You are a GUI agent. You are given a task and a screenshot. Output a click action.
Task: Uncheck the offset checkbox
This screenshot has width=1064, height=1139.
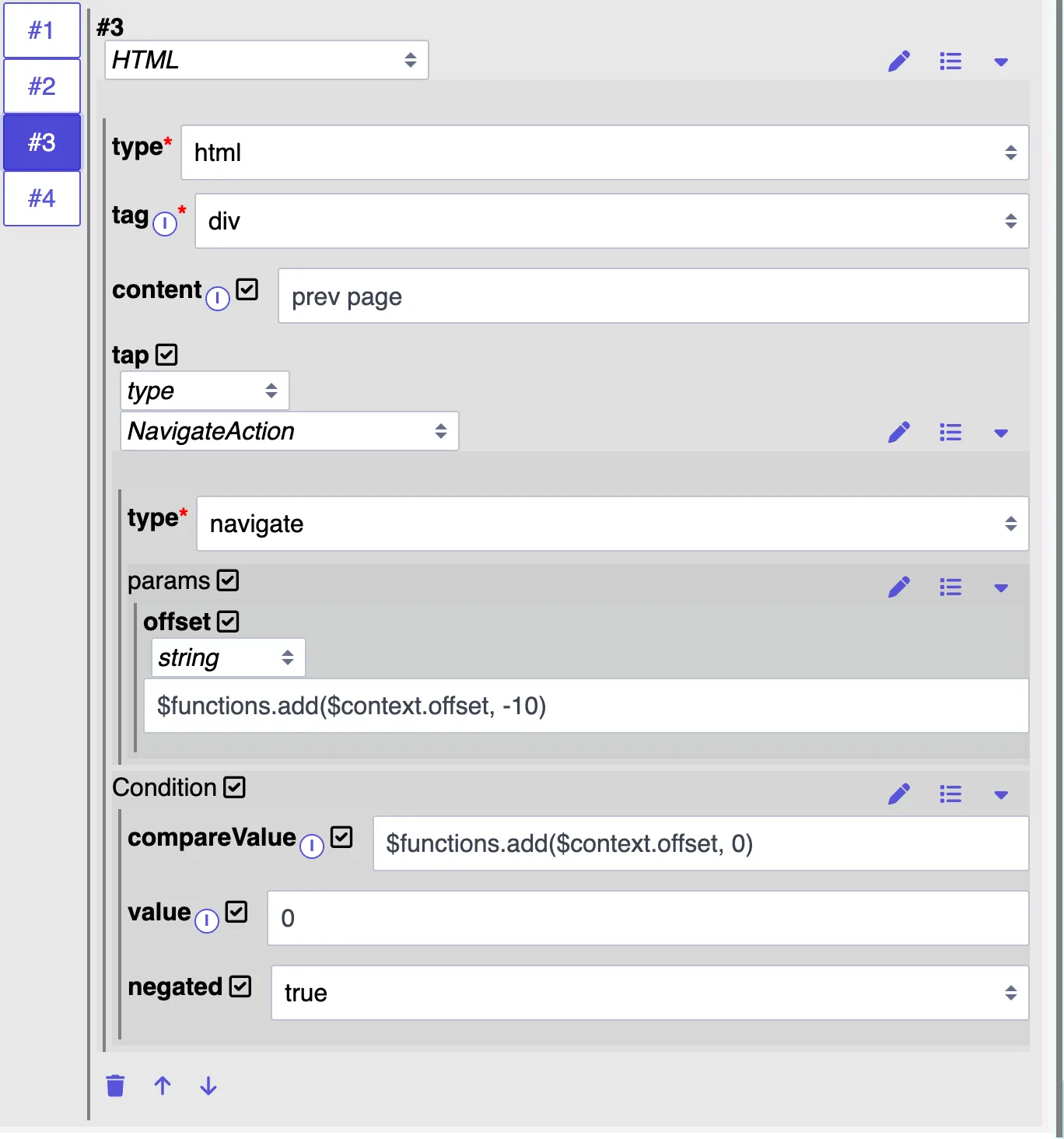[x=228, y=622]
